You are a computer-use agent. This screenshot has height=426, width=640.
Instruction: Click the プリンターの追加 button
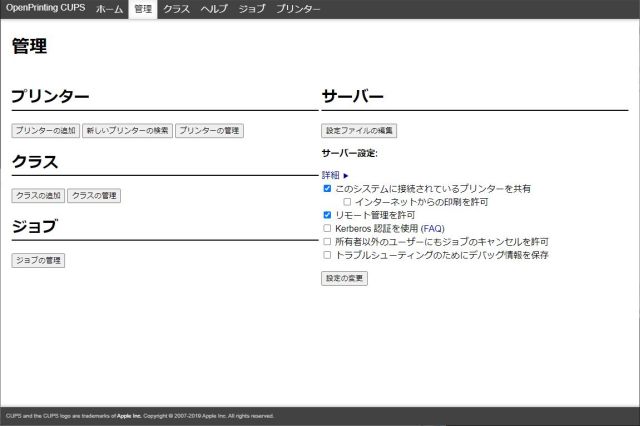pyautogui.click(x=45, y=131)
